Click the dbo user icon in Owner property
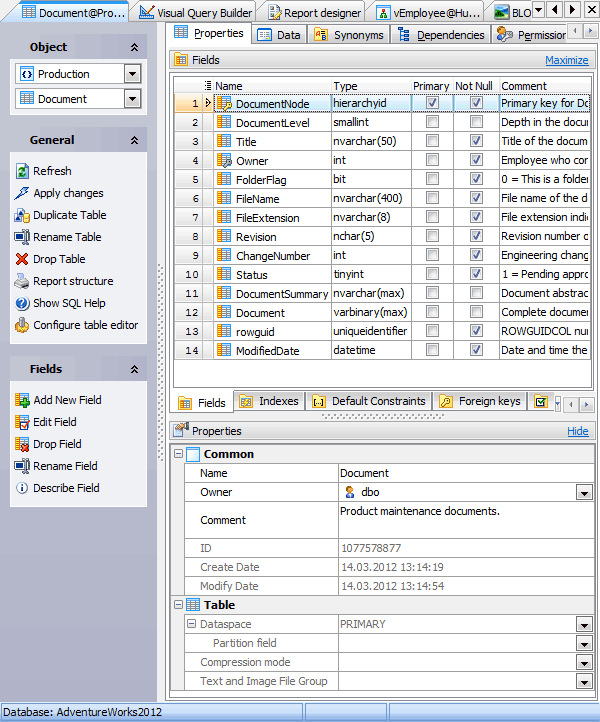600x722 pixels. click(x=350, y=492)
